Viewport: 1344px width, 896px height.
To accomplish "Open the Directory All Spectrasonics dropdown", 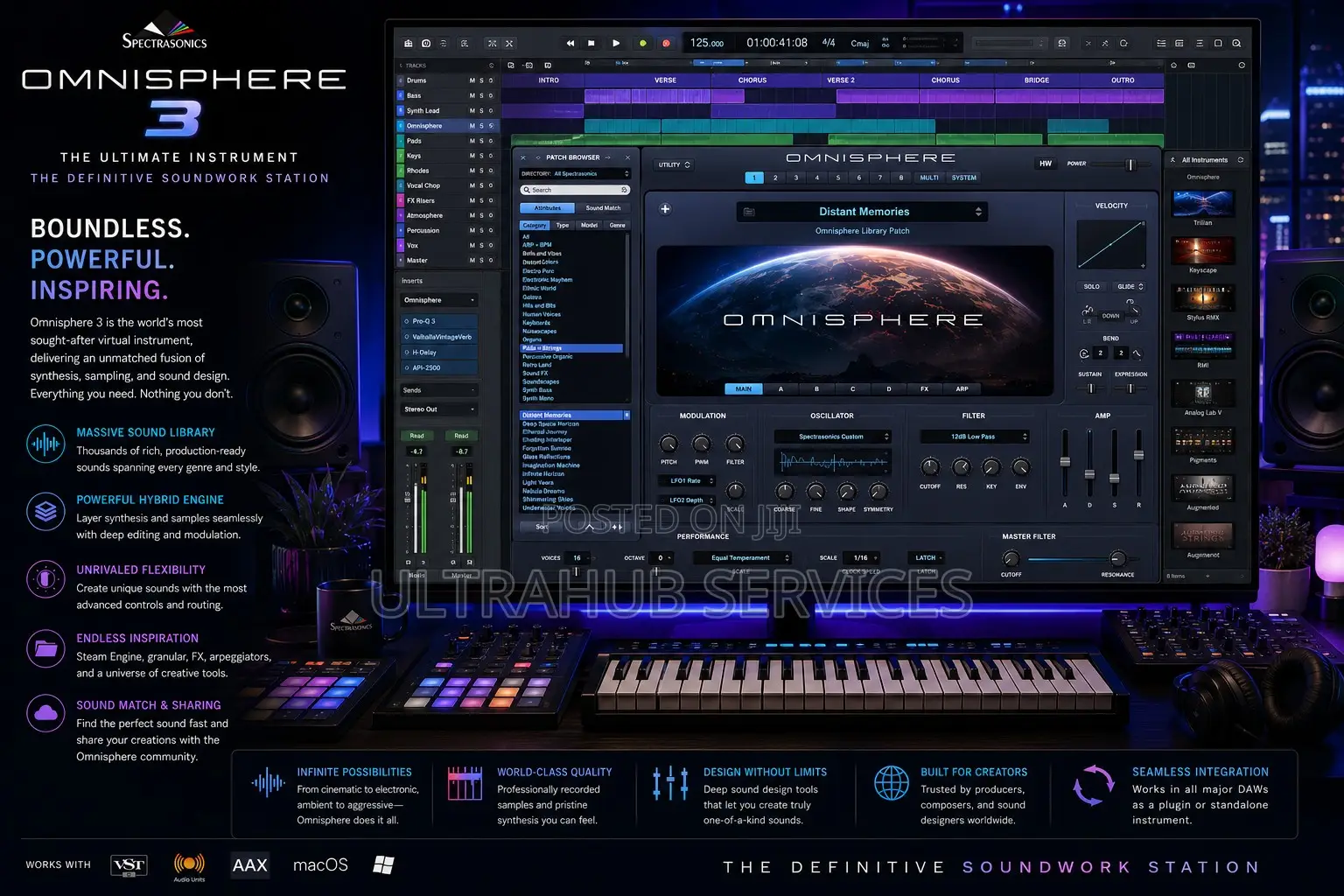I will pyautogui.click(x=574, y=174).
